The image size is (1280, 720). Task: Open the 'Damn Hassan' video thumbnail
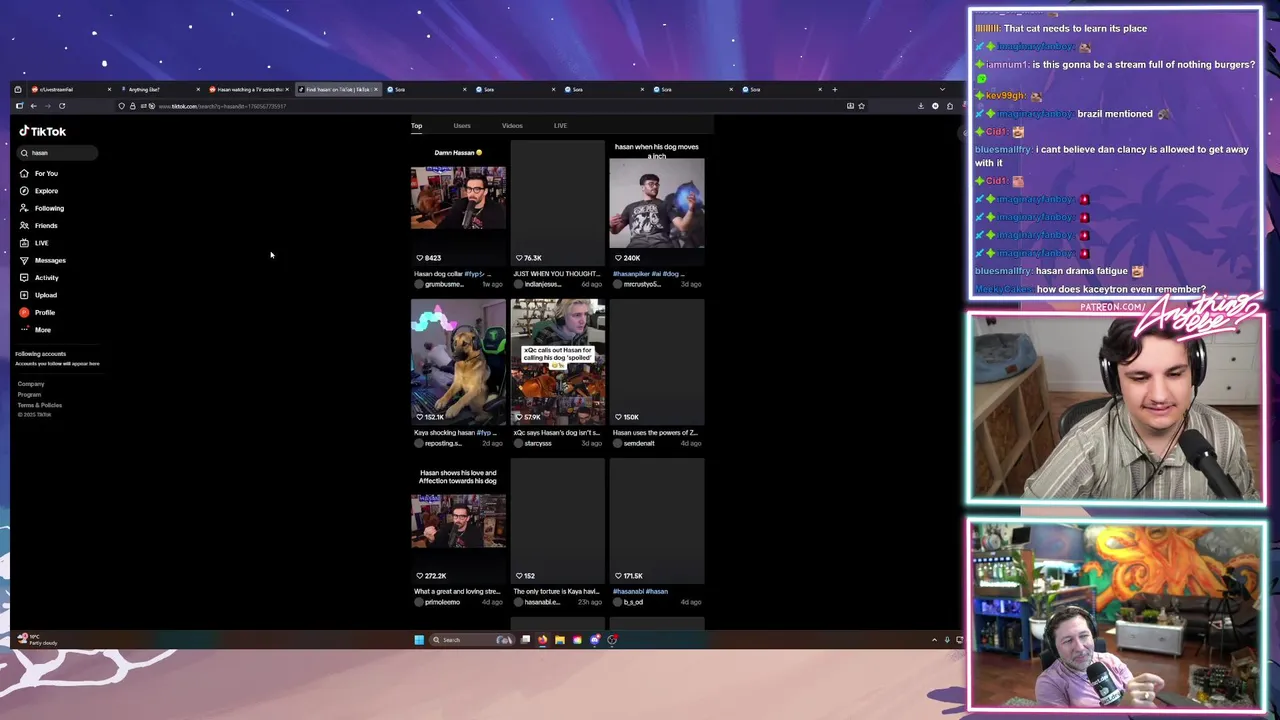click(x=458, y=204)
